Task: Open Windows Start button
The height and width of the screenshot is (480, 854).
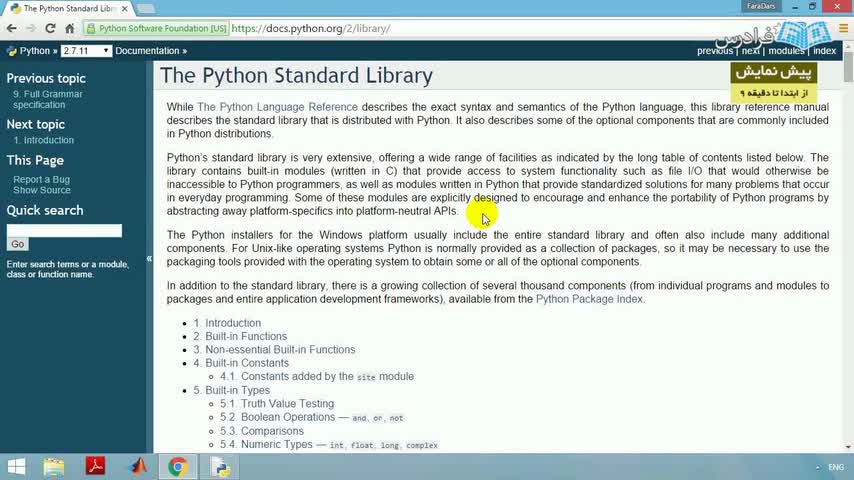Action: tap(16, 467)
